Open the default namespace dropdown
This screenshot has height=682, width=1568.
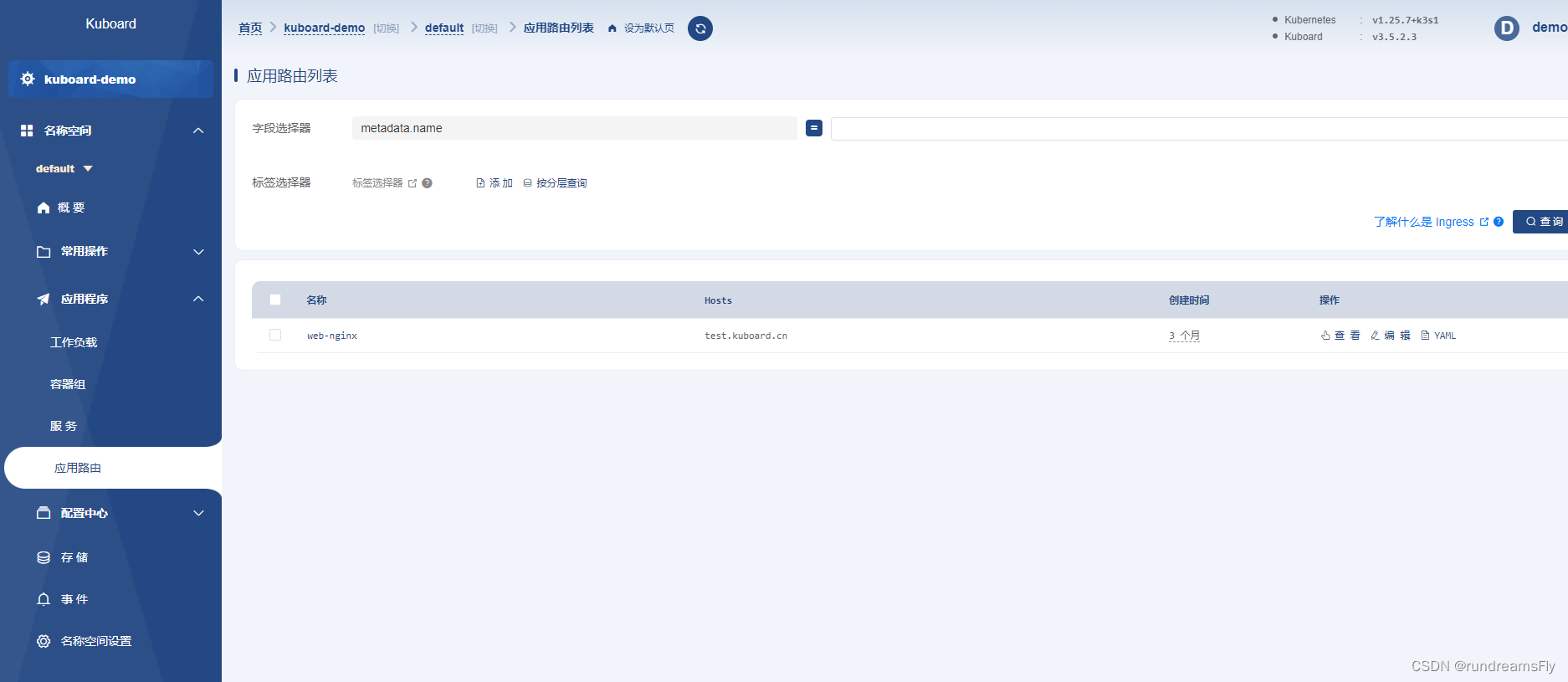[64, 169]
